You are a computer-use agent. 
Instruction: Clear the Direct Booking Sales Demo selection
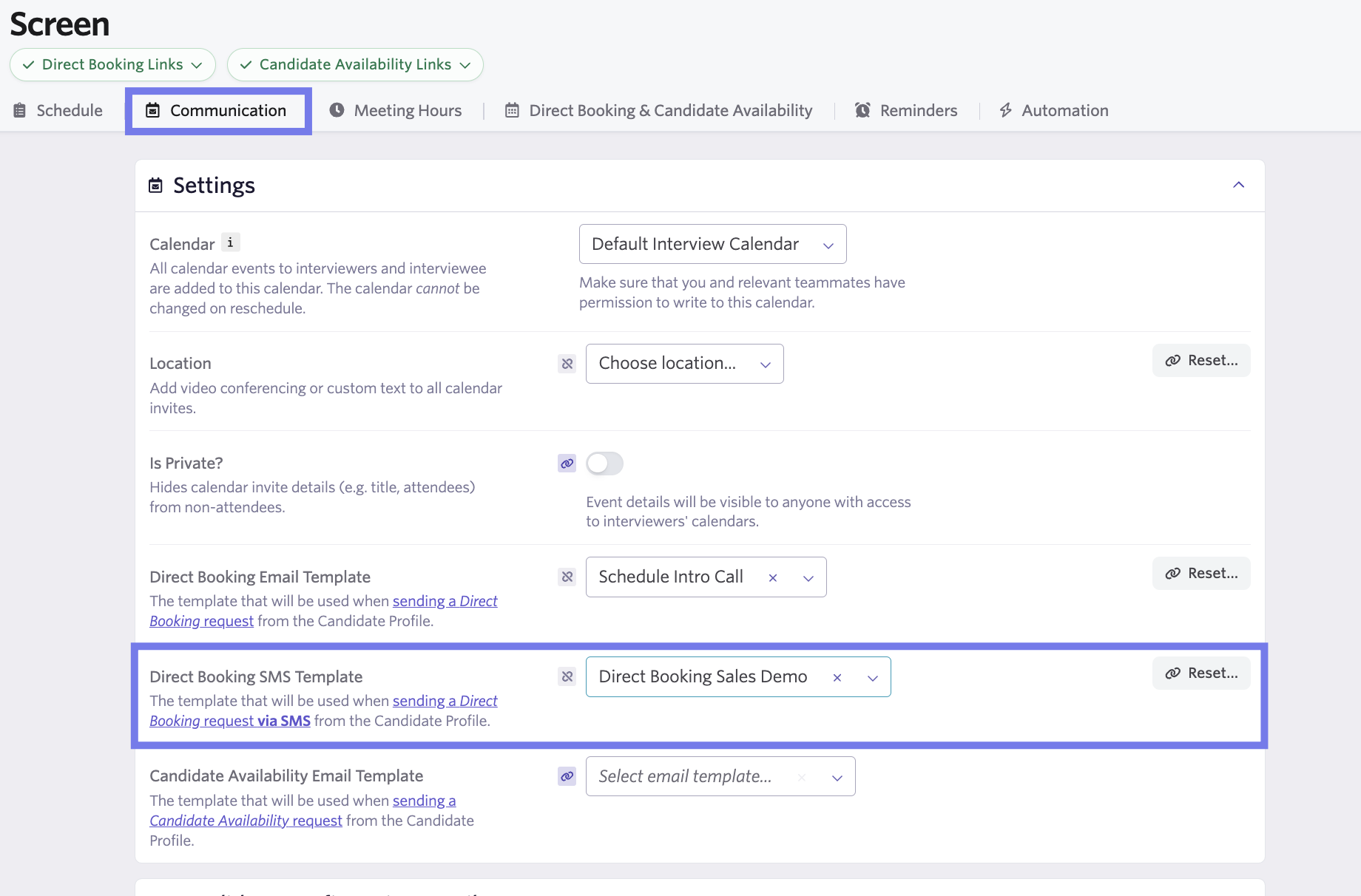tap(837, 677)
